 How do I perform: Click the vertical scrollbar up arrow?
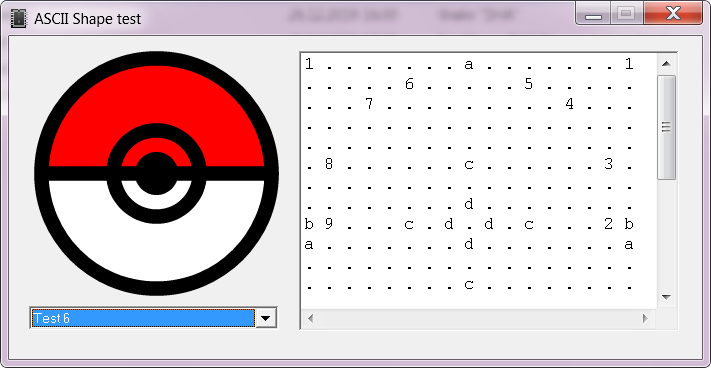666,64
